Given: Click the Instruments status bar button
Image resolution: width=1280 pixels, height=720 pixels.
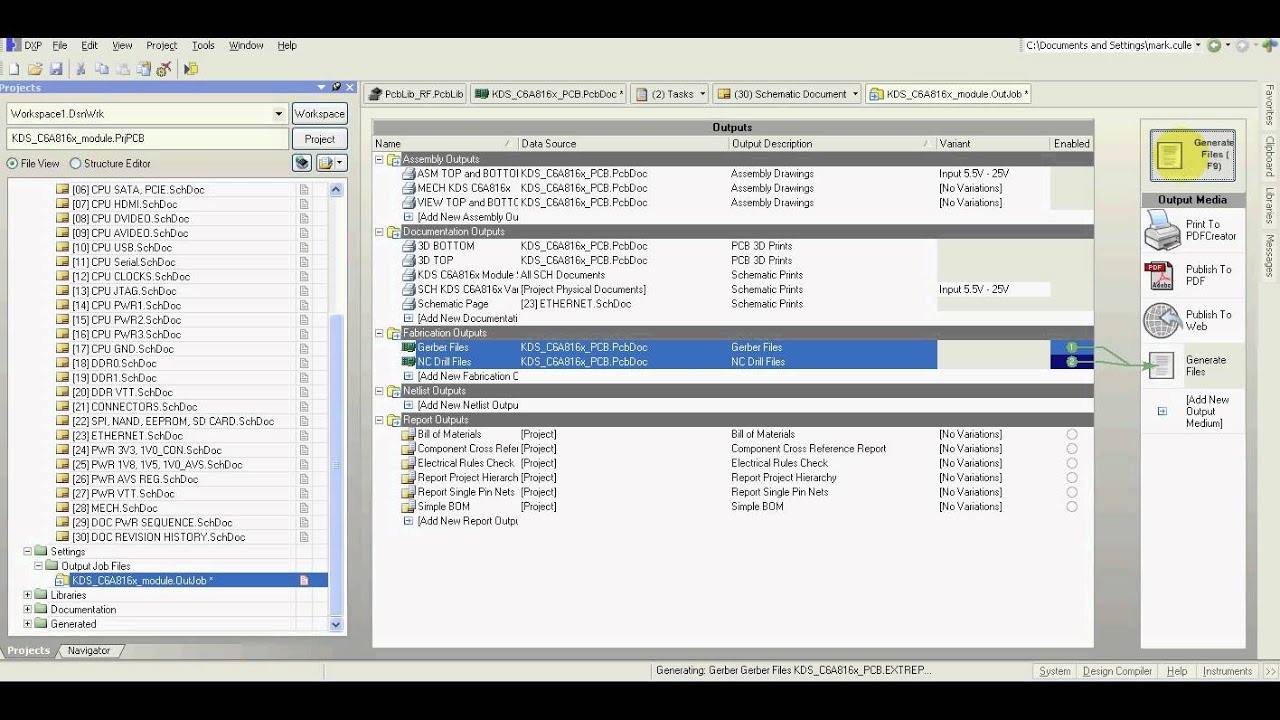Looking at the screenshot, I should coord(1227,671).
